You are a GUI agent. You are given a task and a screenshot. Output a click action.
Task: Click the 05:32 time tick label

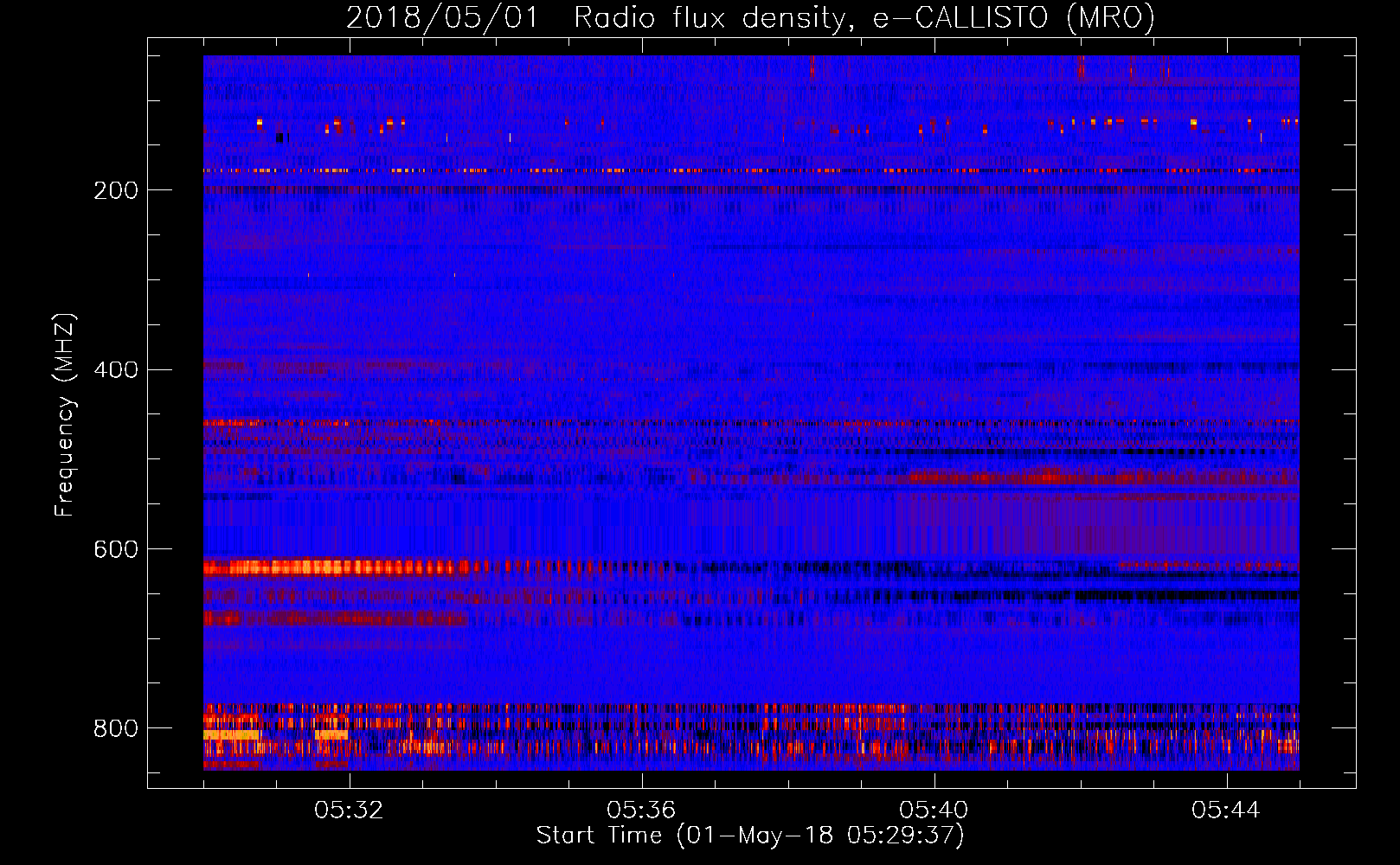(x=349, y=811)
